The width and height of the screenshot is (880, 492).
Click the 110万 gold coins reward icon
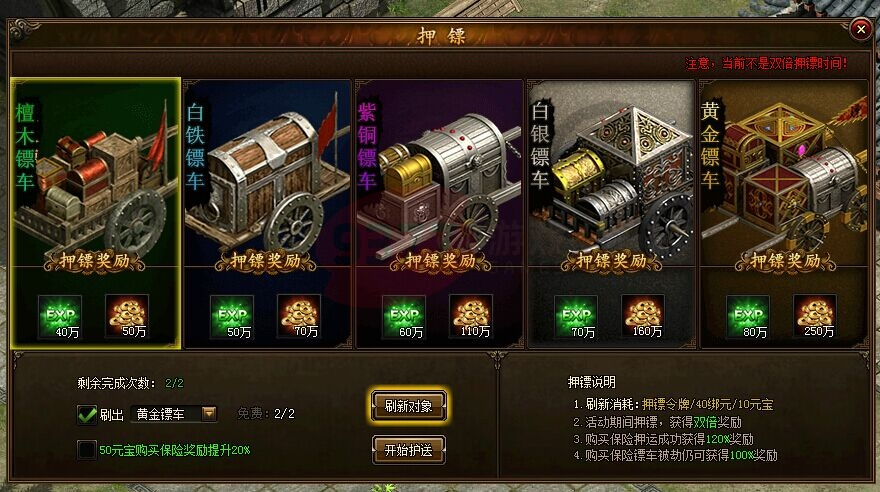(471, 317)
